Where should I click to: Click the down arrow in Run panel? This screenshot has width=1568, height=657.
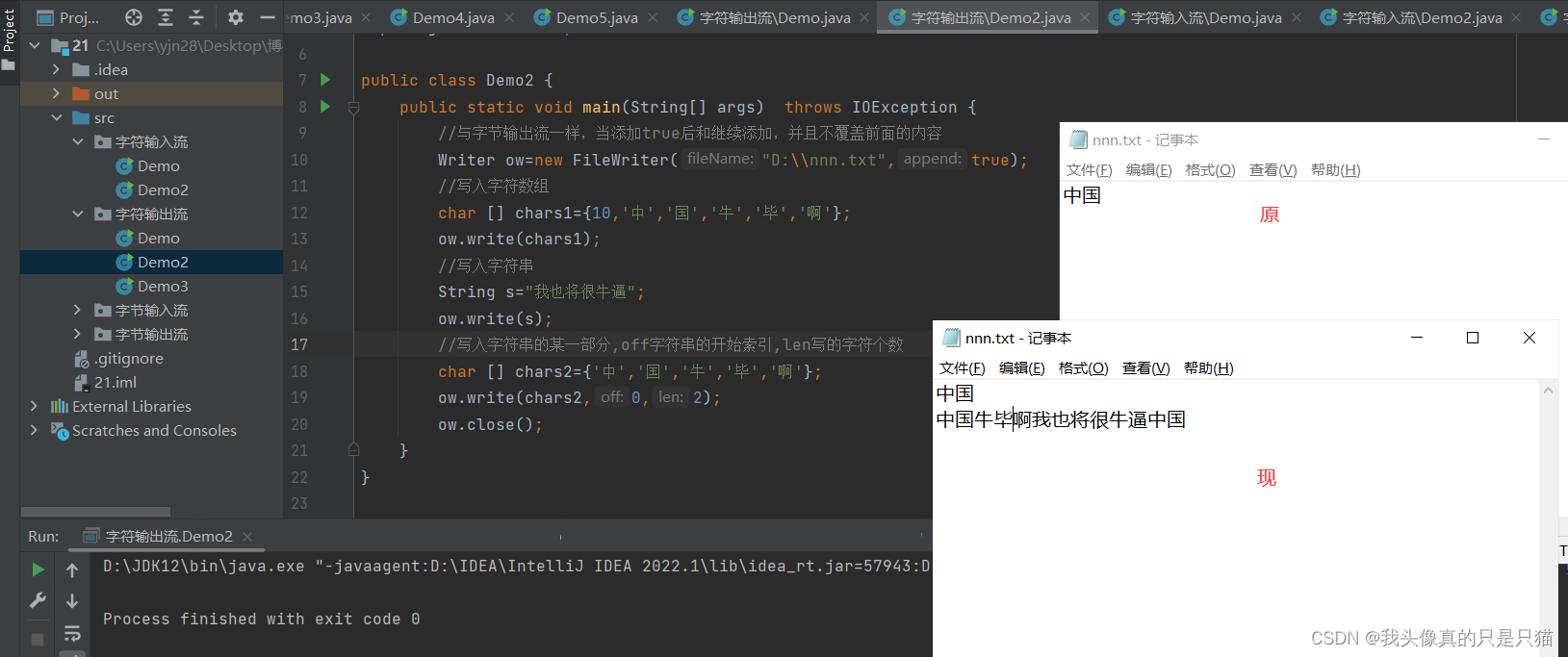[x=72, y=601]
